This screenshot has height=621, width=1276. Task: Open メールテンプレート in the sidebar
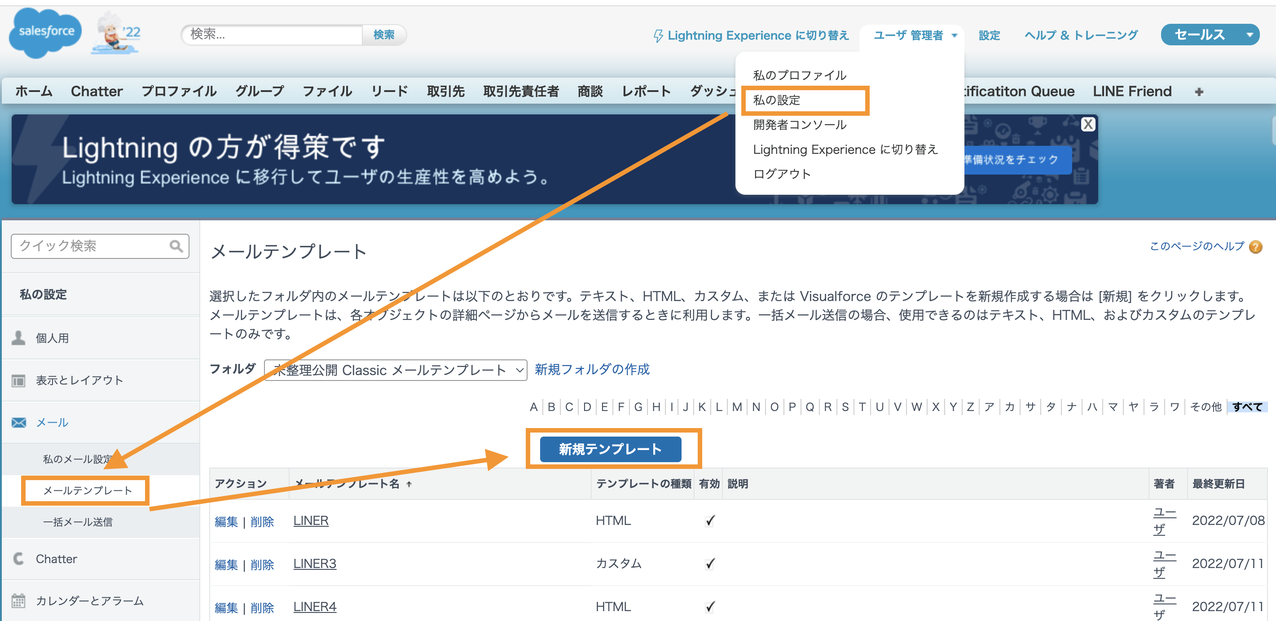click(87, 491)
